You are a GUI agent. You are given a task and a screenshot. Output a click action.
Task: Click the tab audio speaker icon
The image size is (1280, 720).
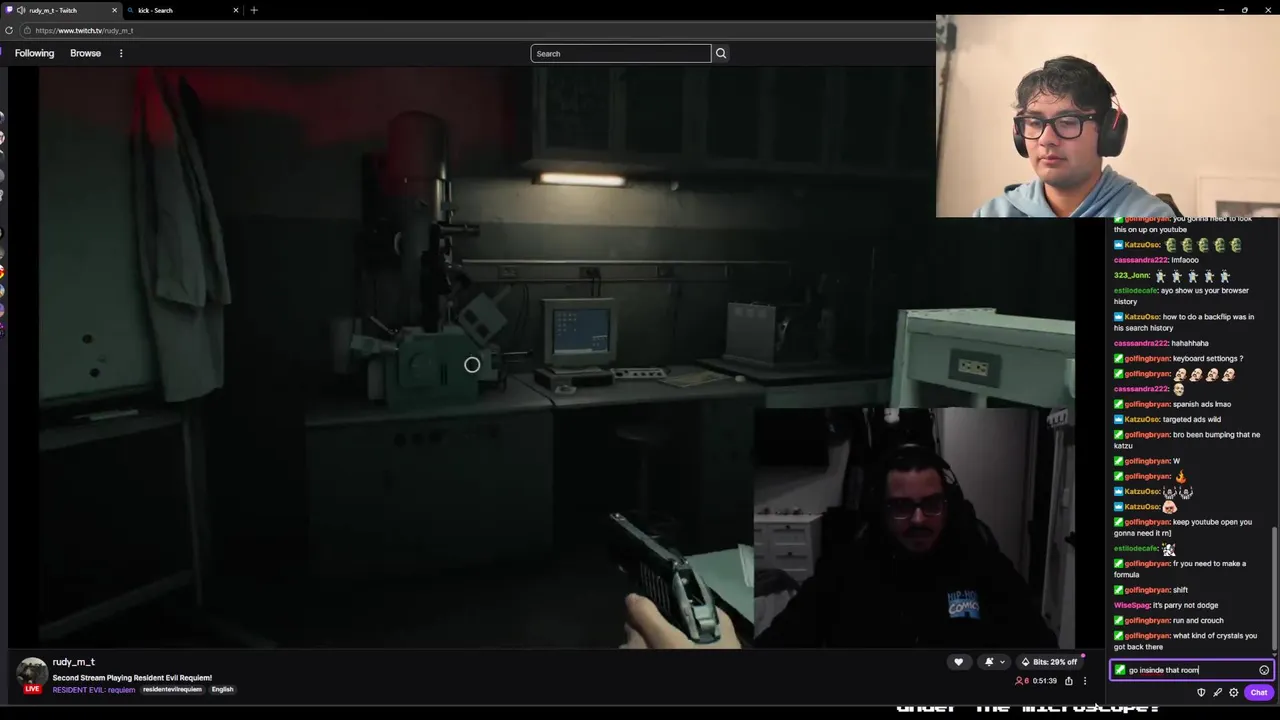pos(21,10)
